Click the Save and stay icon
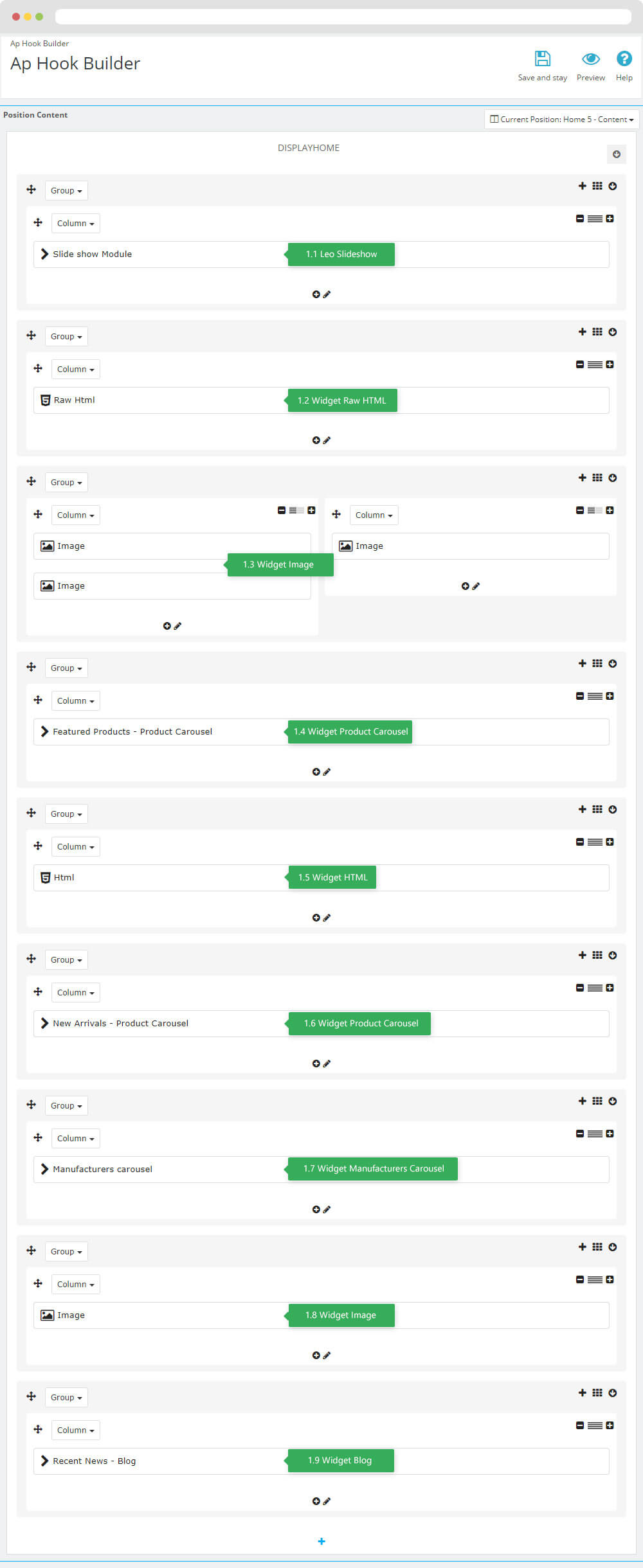This screenshot has width=643, height=1568. click(543, 58)
